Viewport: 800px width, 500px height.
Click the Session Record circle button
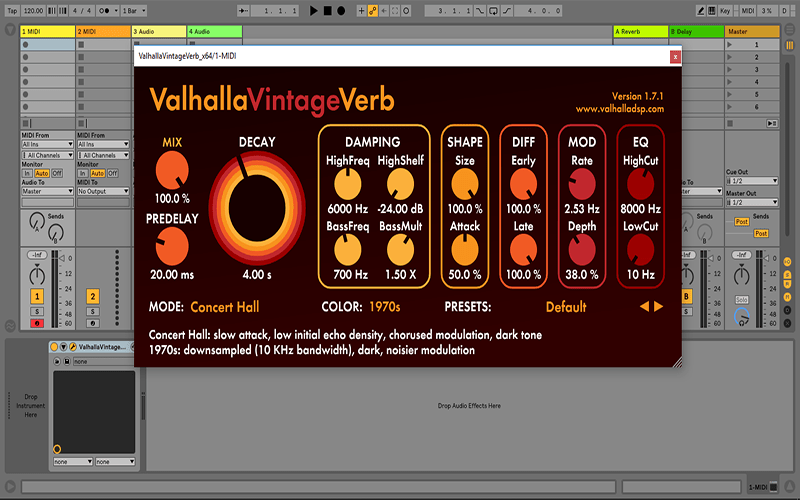click(406, 10)
